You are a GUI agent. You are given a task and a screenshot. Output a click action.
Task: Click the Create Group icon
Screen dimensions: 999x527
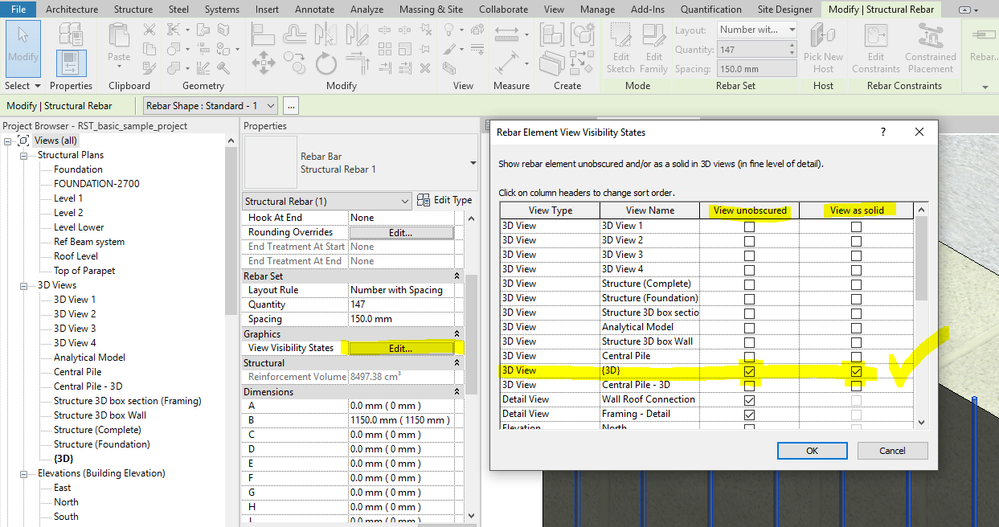coord(582,34)
